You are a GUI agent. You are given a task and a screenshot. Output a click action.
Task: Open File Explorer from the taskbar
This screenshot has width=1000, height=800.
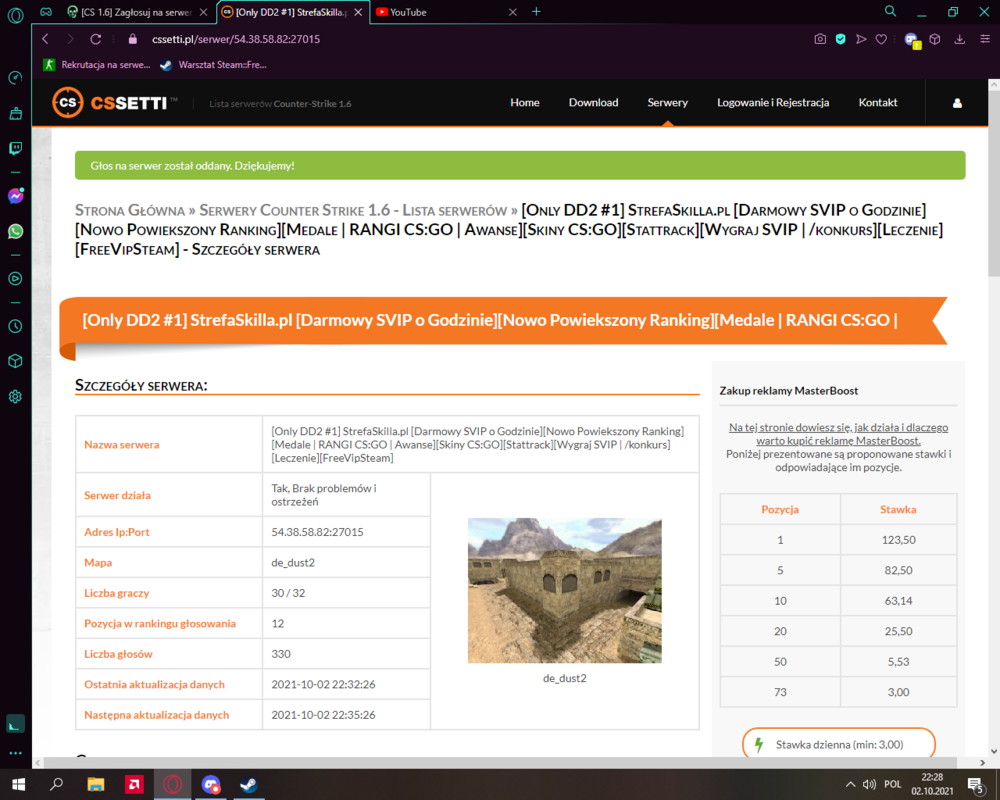point(96,784)
